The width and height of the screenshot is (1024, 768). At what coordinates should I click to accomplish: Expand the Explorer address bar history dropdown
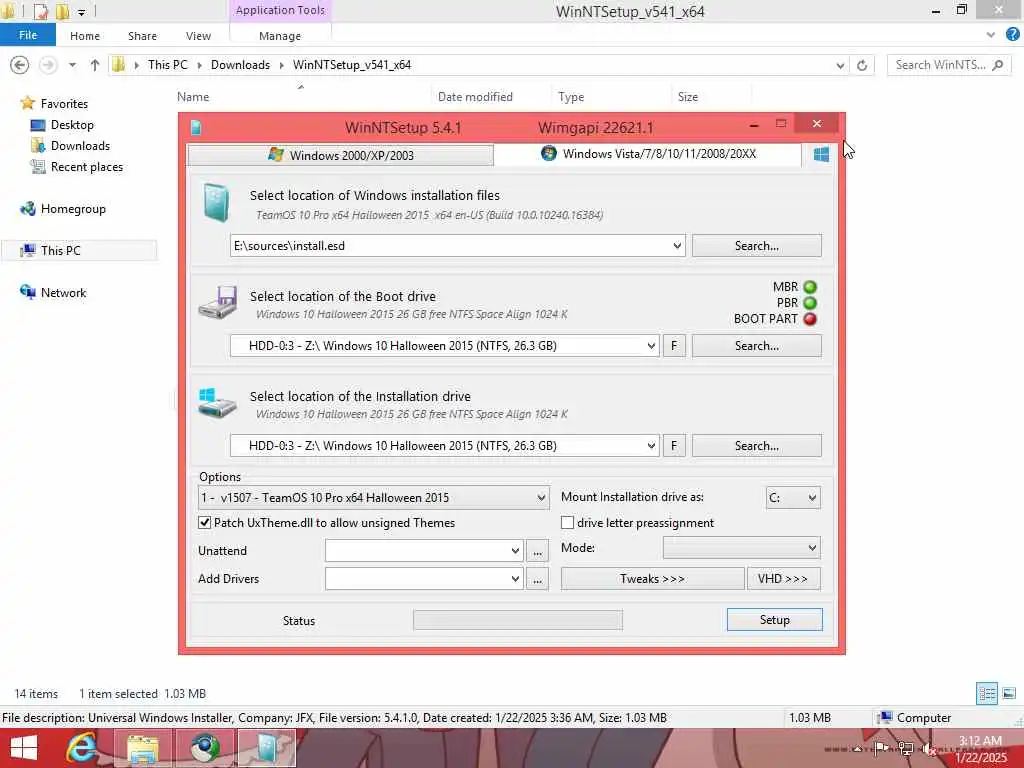(x=840, y=65)
